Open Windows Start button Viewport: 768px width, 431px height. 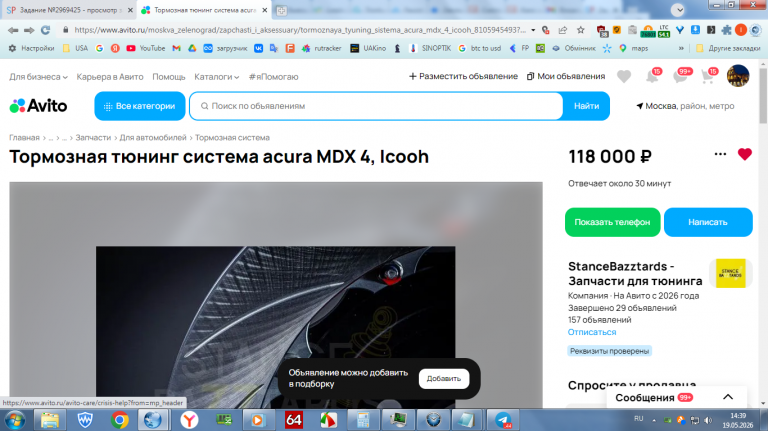point(15,420)
